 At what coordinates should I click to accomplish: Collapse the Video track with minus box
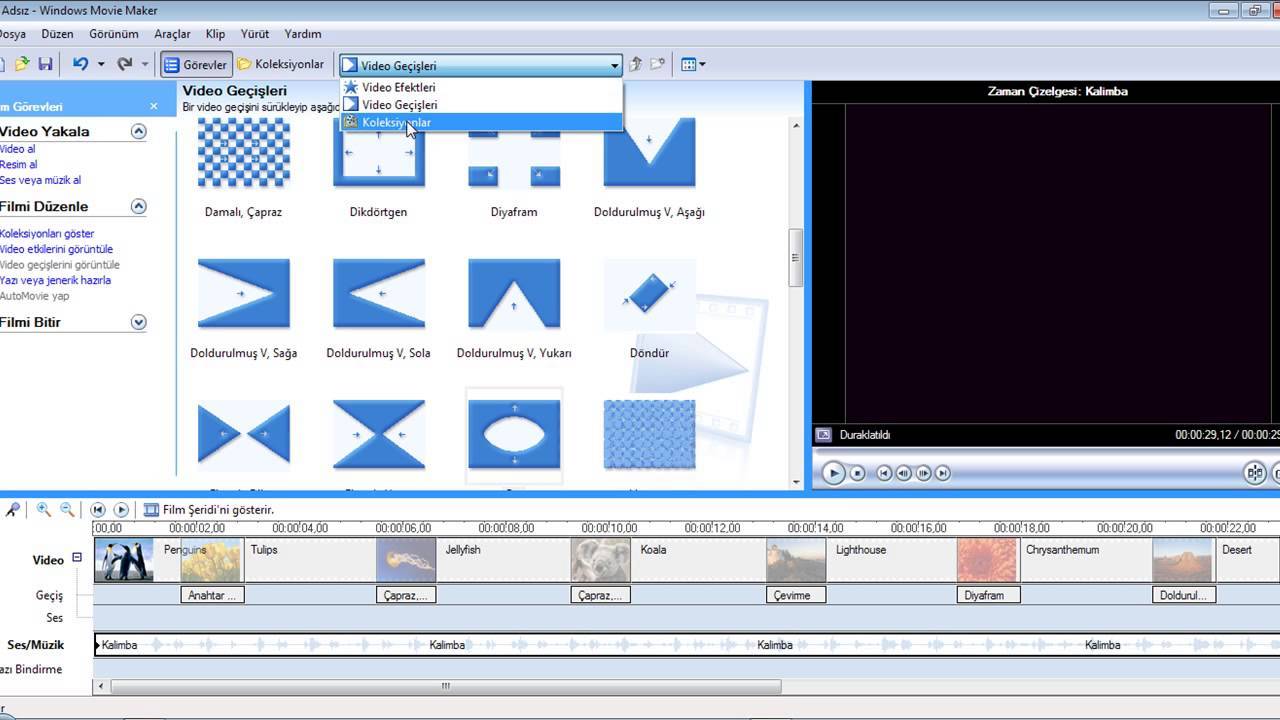pyautogui.click(x=77, y=558)
